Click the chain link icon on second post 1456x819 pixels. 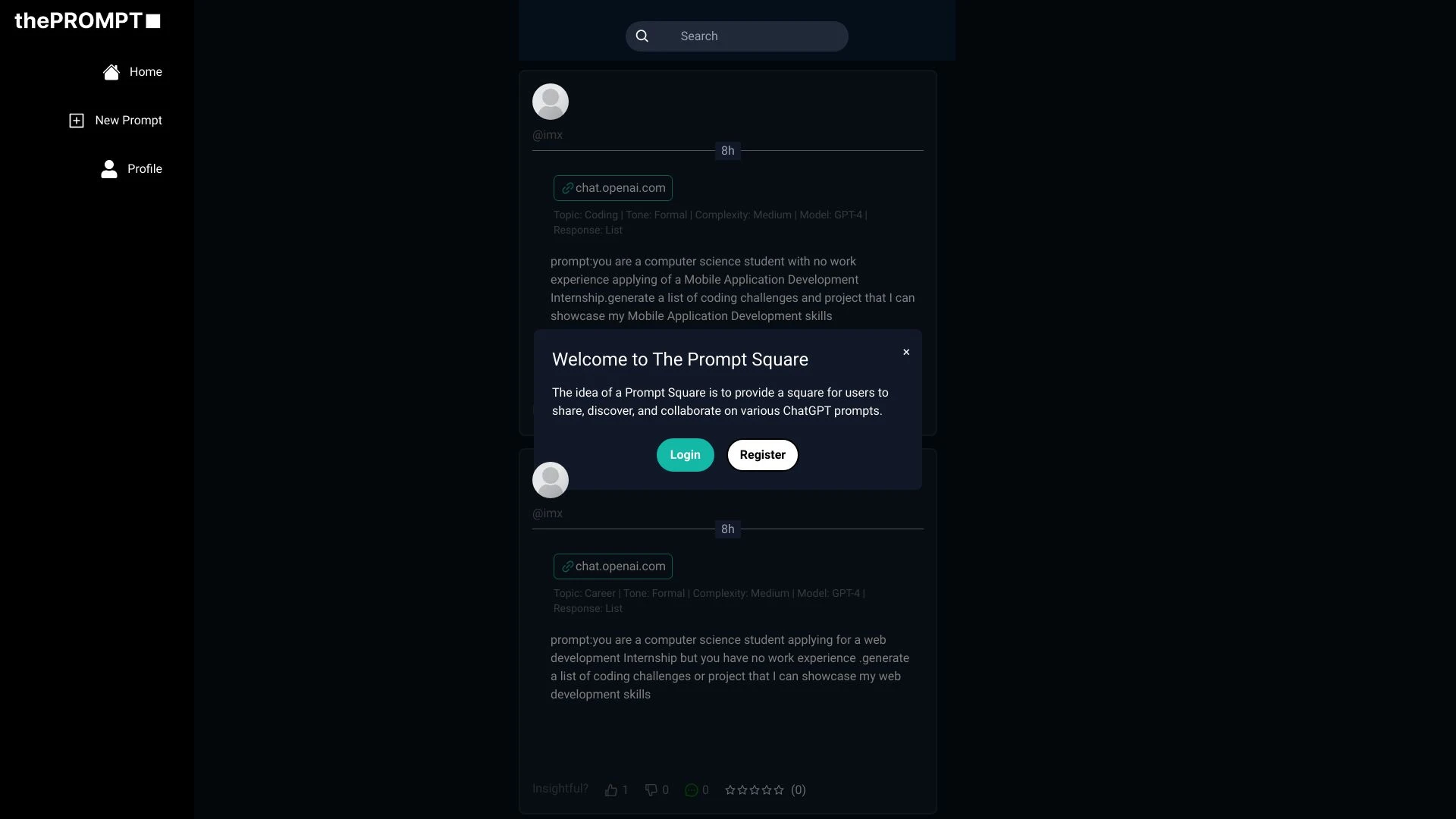tap(567, 566)
